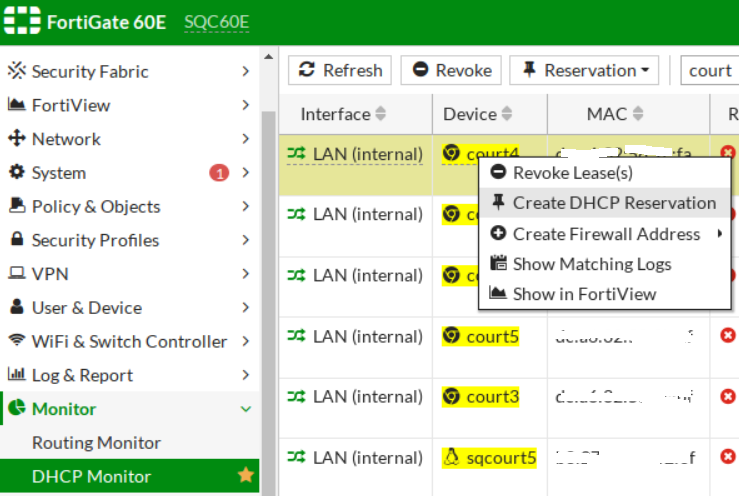Click the interface icon in sqcourt5 row
Image resolution: width=739 pixels, height=496 pixels.
point(296,456)
